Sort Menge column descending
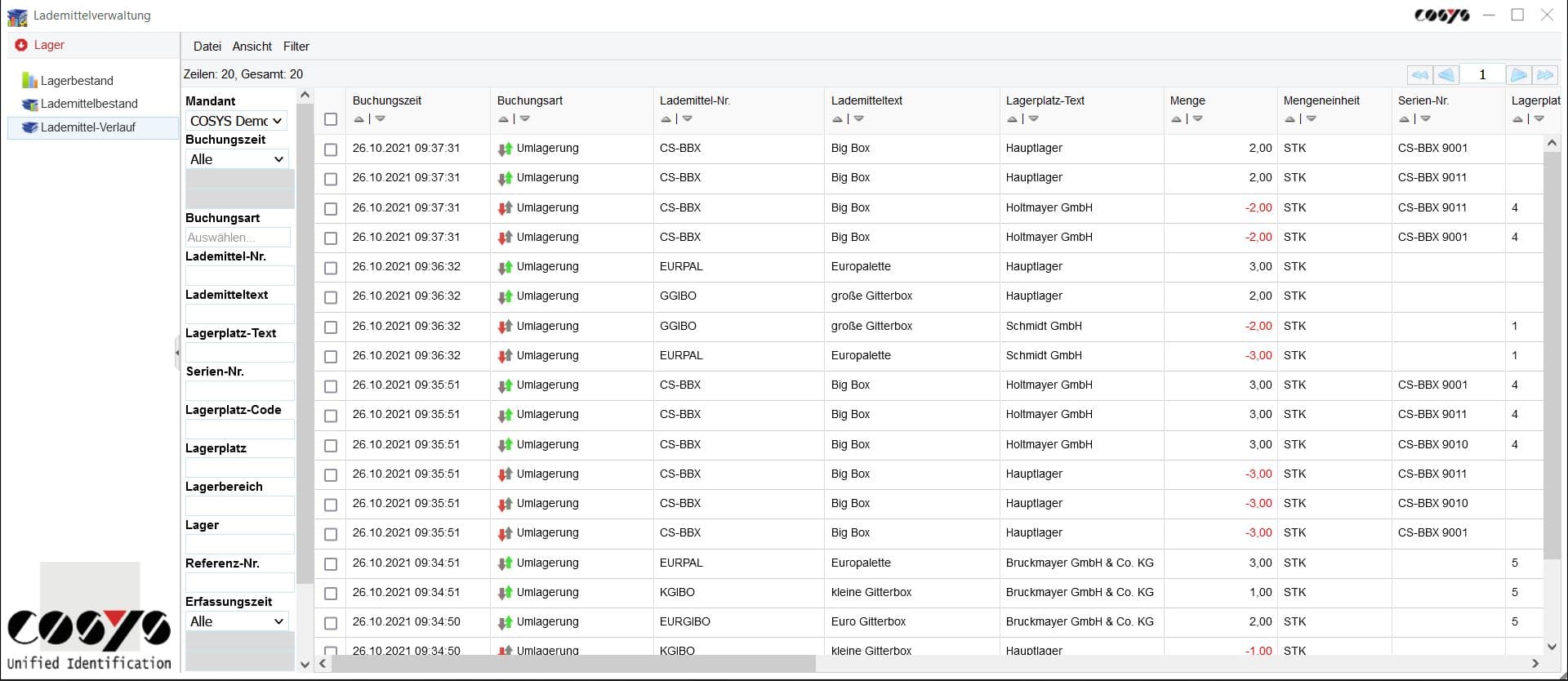Screen dimensions: 1568x681 click(x=1198, y=119)
